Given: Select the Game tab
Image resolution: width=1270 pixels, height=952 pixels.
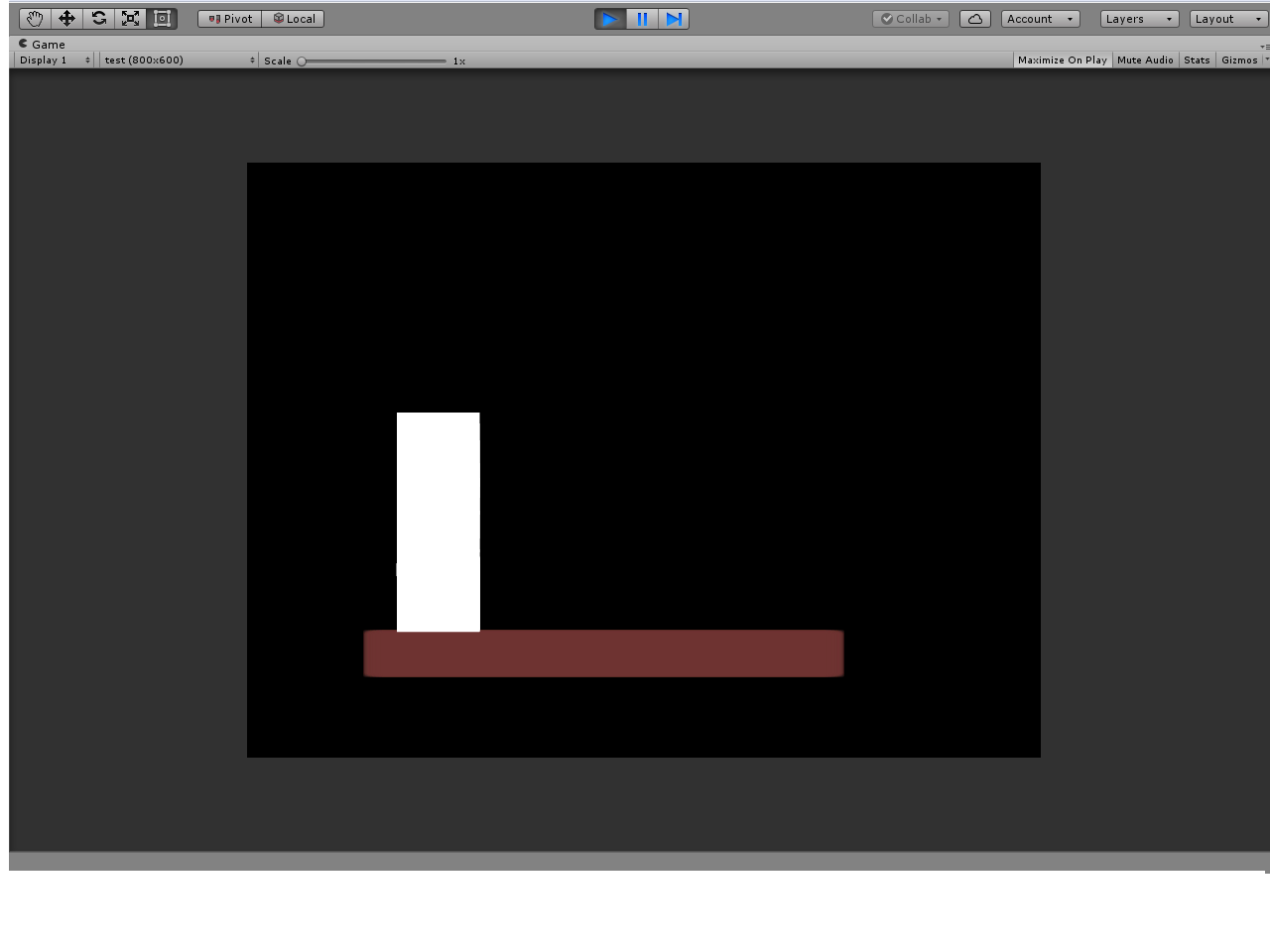Looking at the screenshot, I should (44, 44).
